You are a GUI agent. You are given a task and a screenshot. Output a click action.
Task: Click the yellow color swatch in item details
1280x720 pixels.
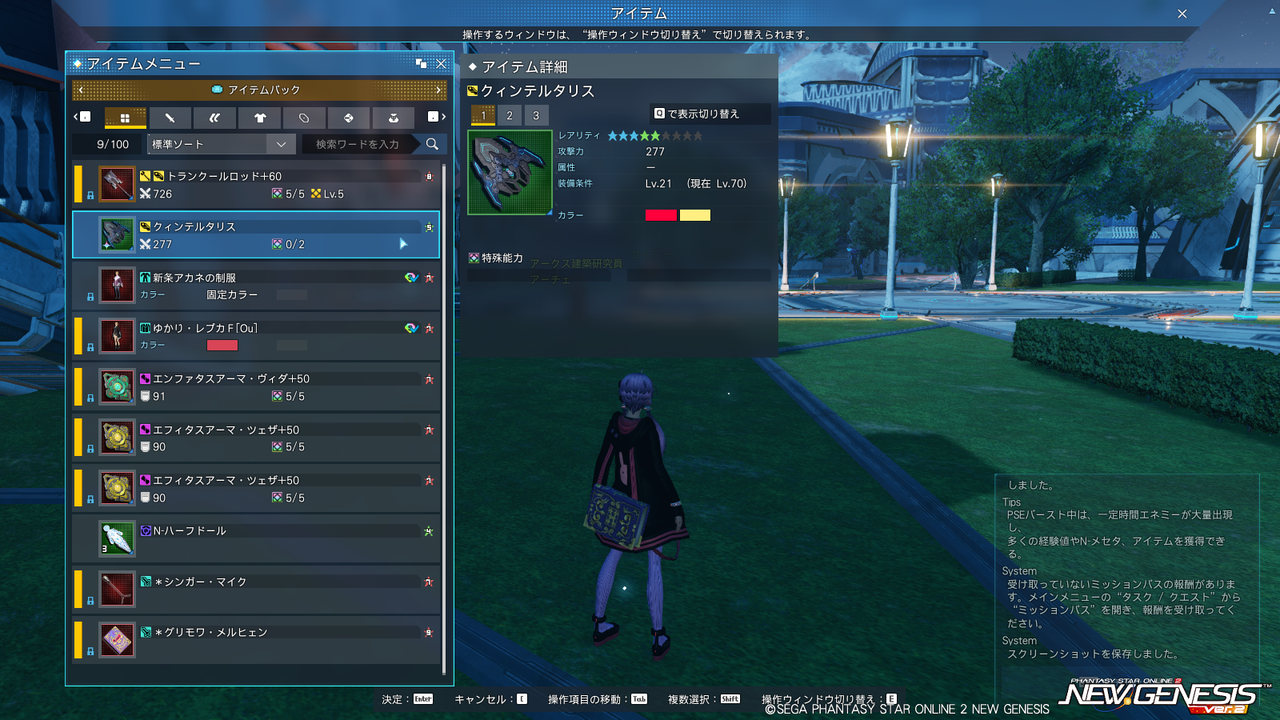coord(695,215)
